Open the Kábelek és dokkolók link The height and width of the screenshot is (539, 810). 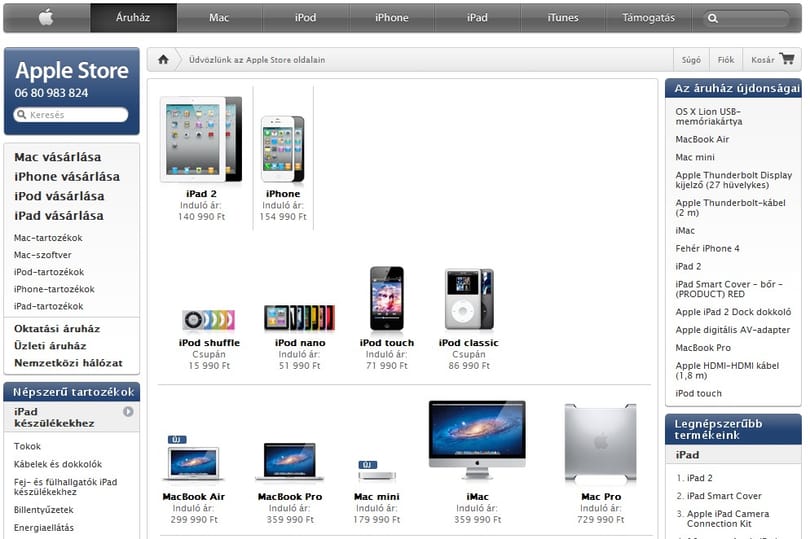[58, 464]
